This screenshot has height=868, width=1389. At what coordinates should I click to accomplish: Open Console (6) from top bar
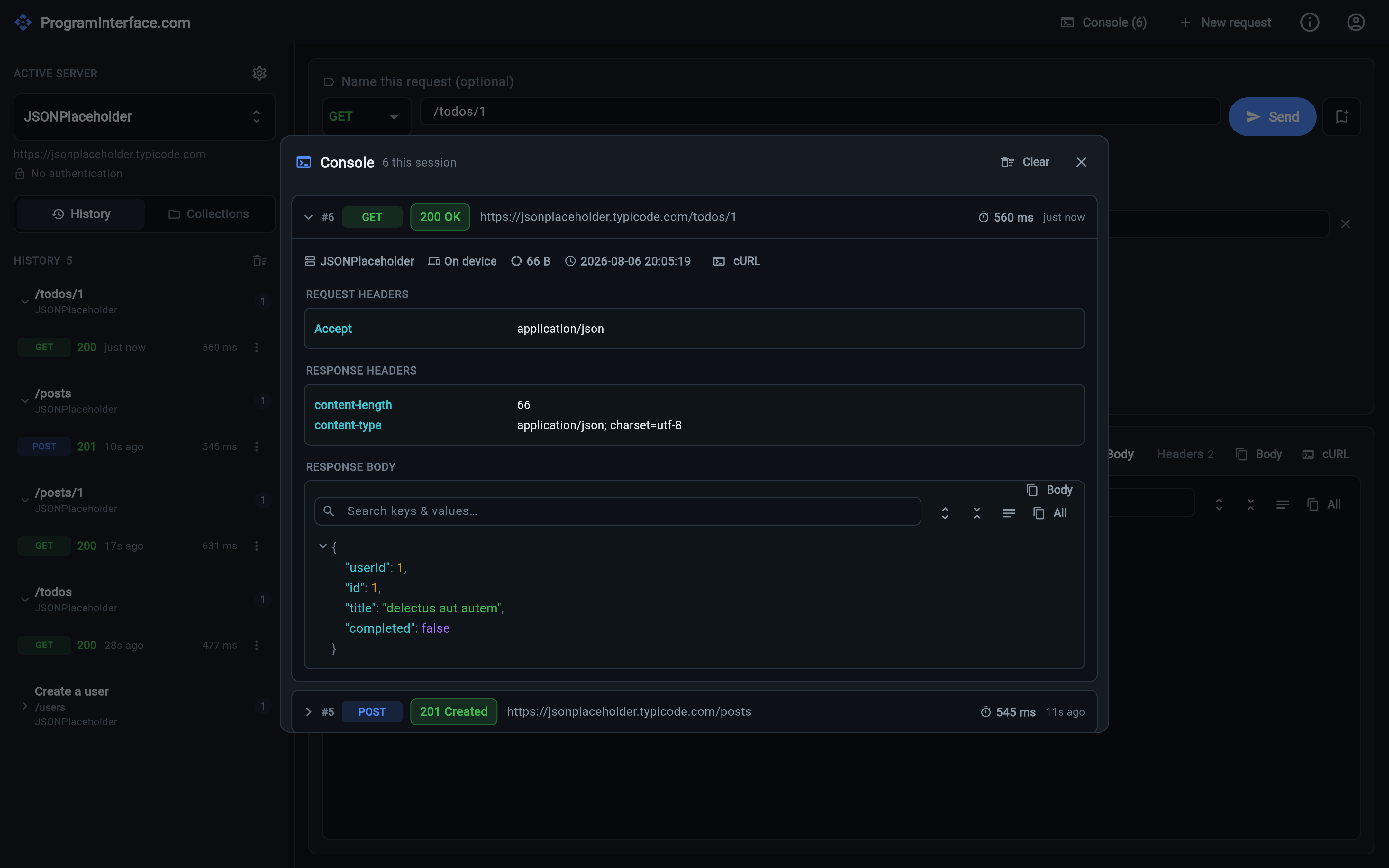[1103, 23]
